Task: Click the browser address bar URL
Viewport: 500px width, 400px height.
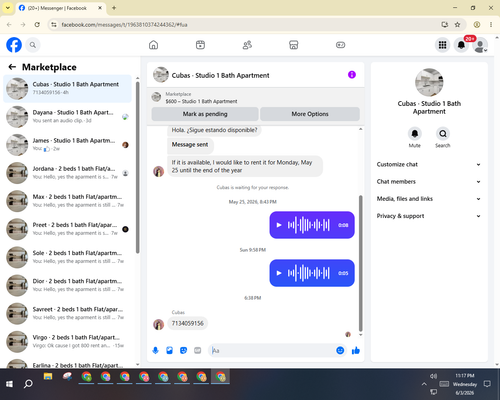Action: coord(124,25)
